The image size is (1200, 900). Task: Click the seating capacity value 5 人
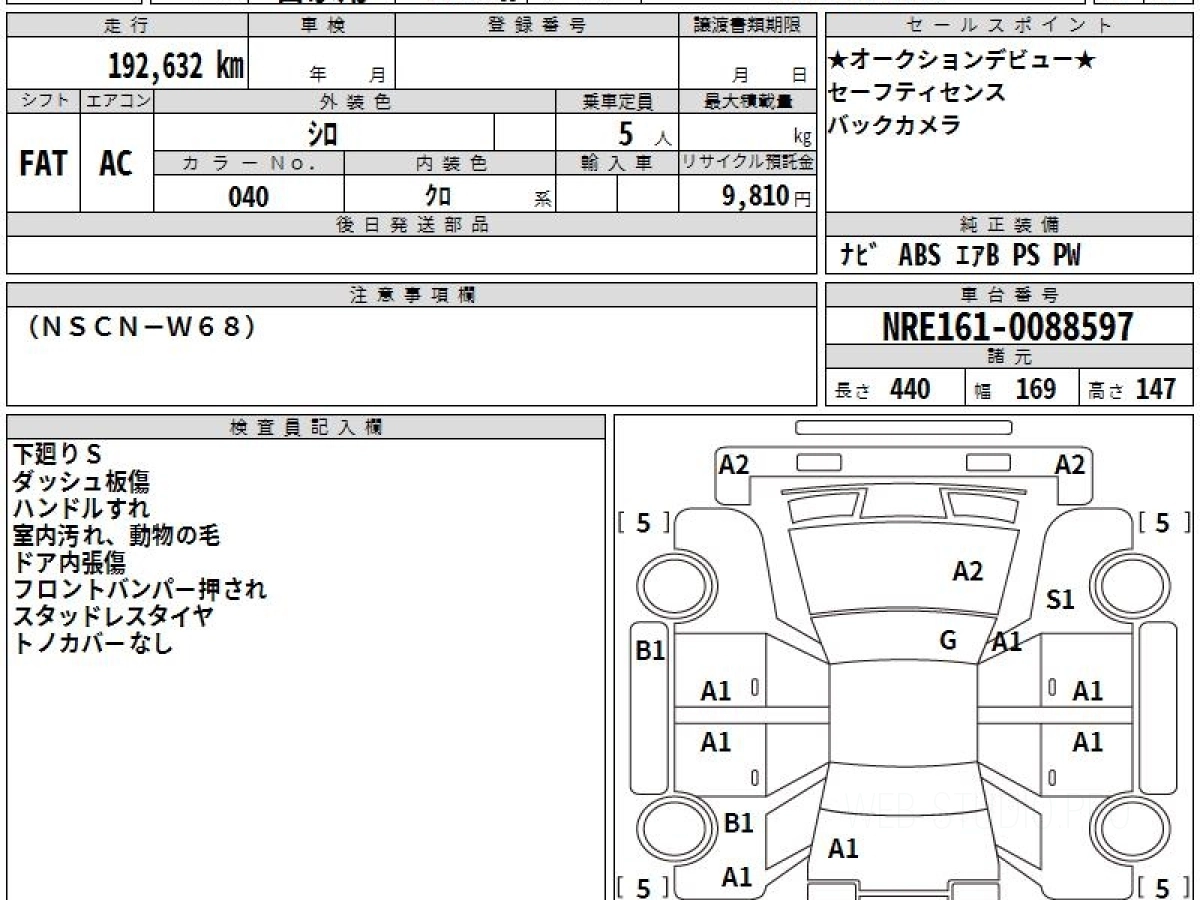pyautogui.click(x=645, y=133)
